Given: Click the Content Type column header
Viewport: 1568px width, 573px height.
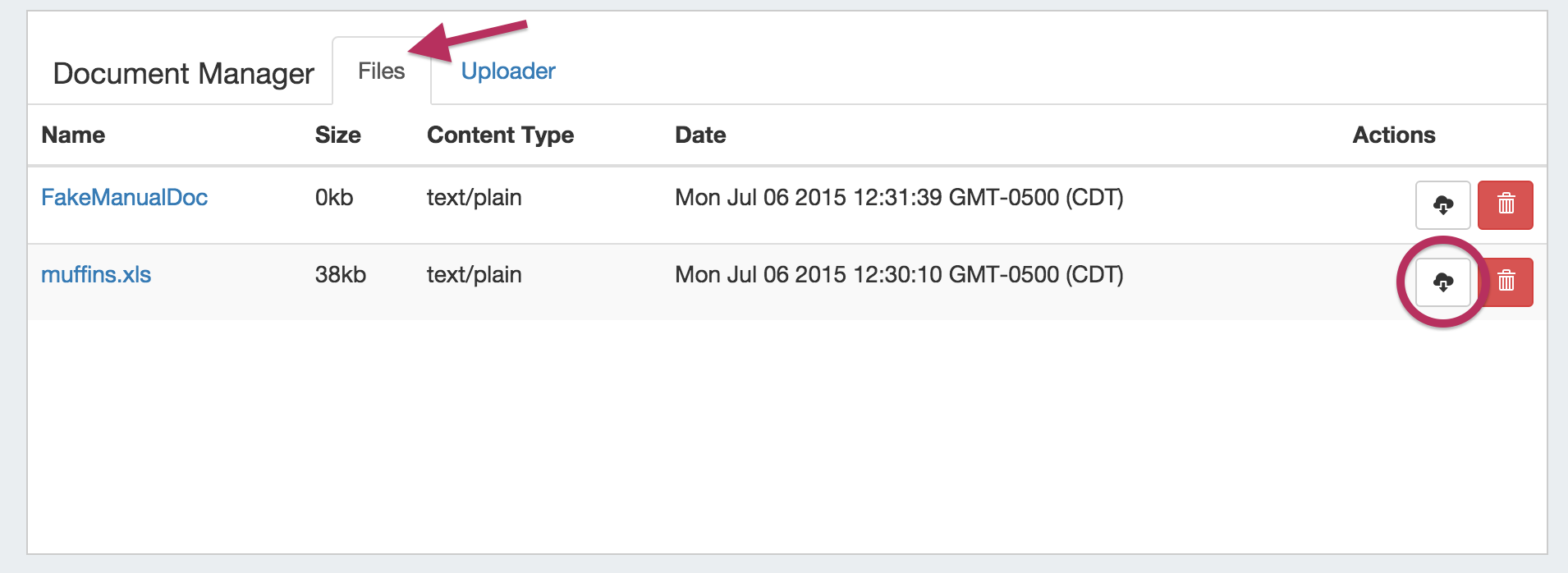Looking at the screenshot, I should click(500, 135).
